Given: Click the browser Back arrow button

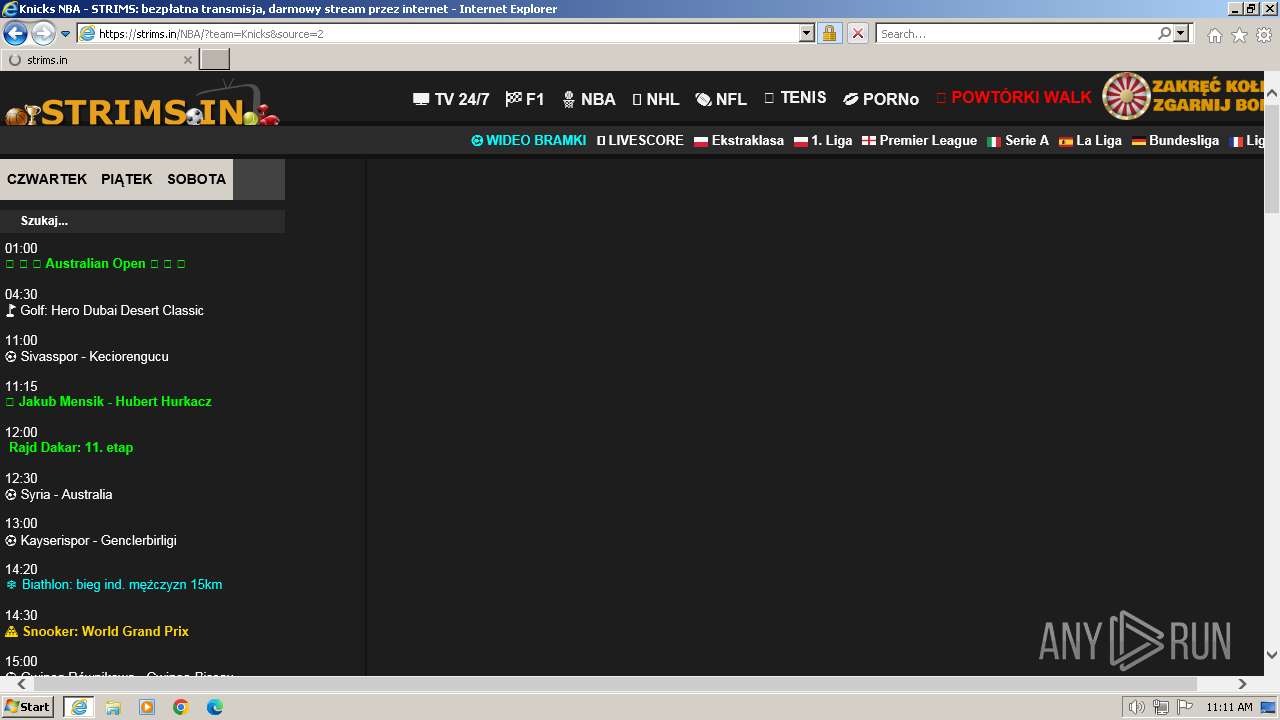Looking at the screenshot, I should coord(15,33).
